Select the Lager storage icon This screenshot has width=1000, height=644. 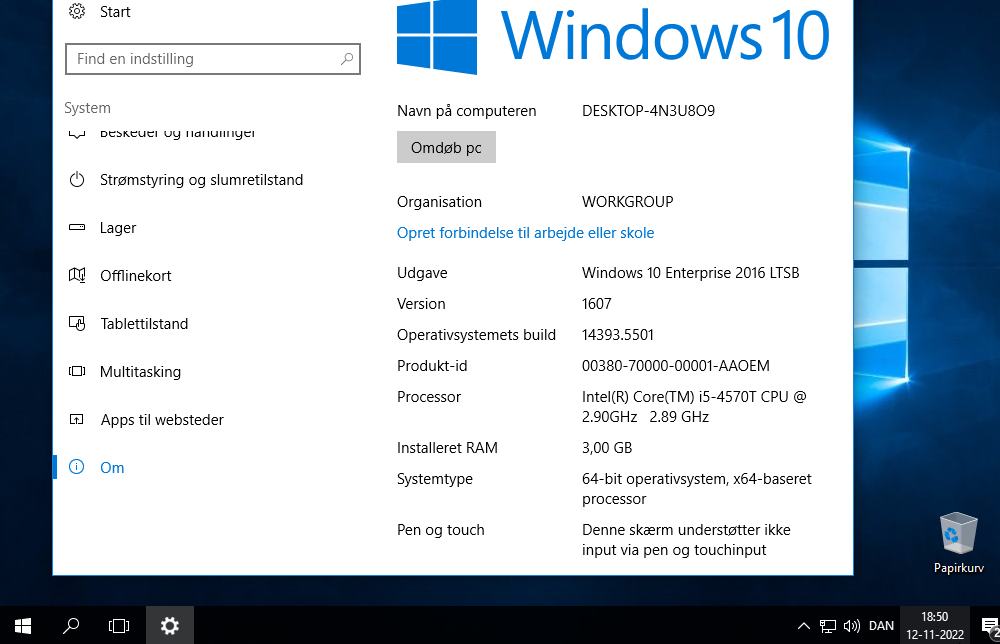click(x=77, y=227)
